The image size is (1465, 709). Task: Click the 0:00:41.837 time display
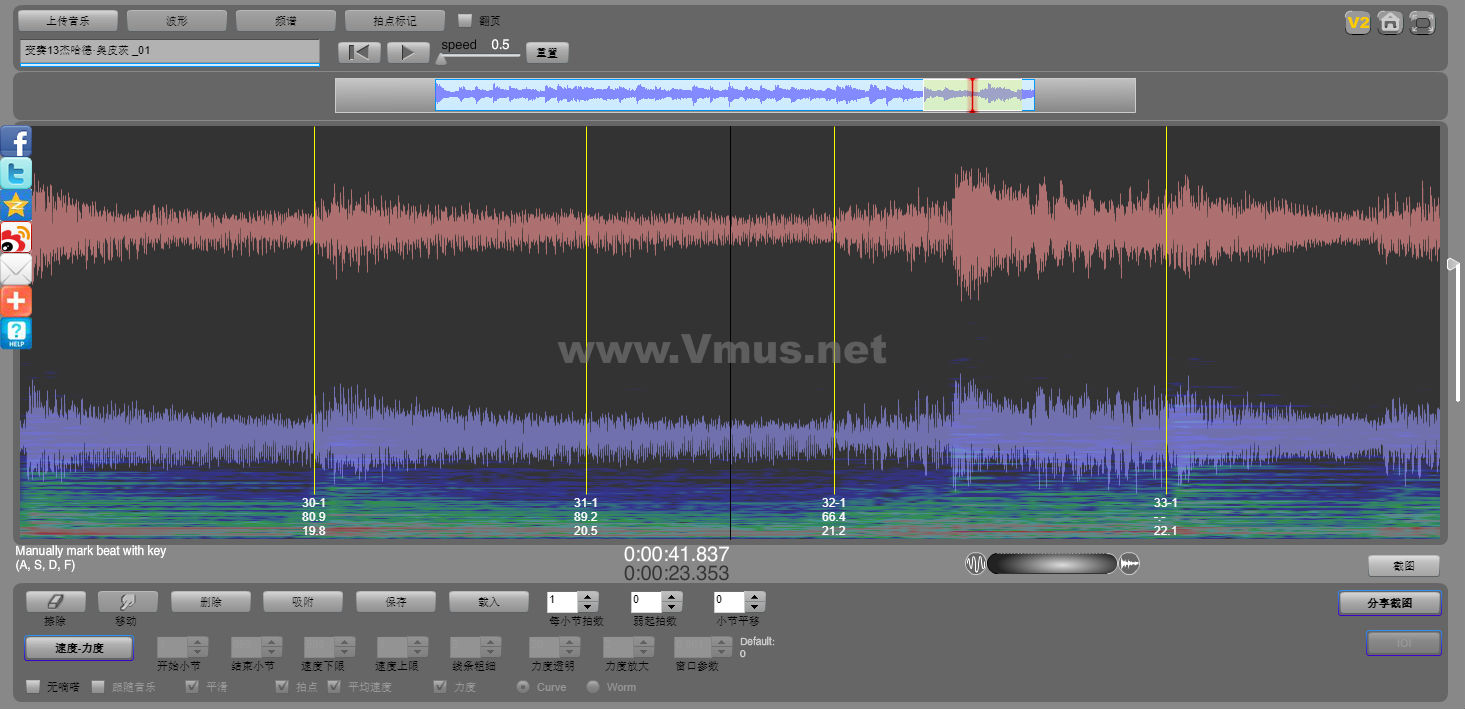677,554
